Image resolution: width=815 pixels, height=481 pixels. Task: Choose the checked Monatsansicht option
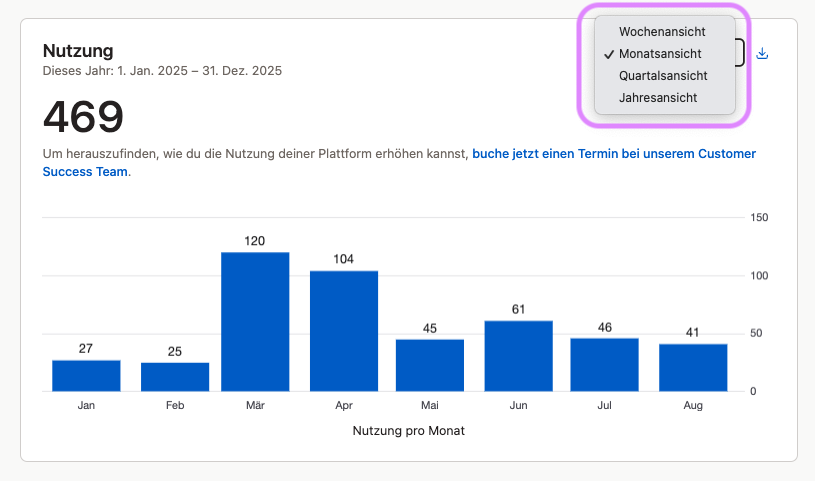(660, 54)
